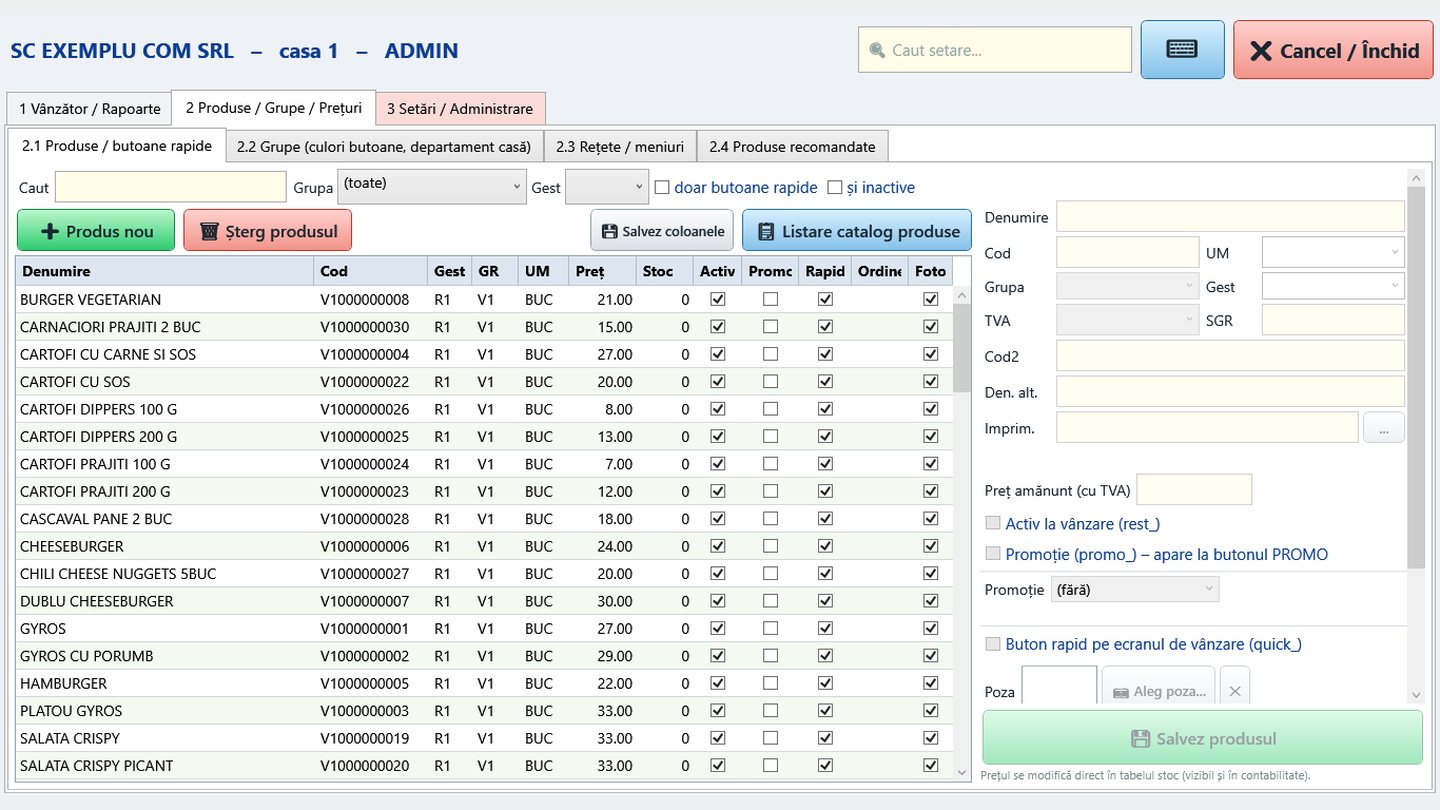Click the Caut product search field
This screenshot has height=810, width=1440.
(171, 187)
